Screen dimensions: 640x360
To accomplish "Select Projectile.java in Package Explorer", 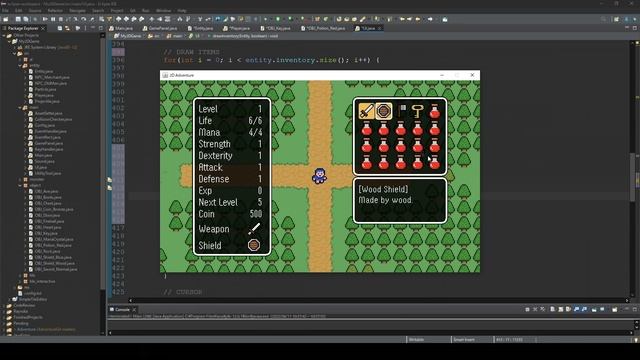I will click(x=47, y=101).
